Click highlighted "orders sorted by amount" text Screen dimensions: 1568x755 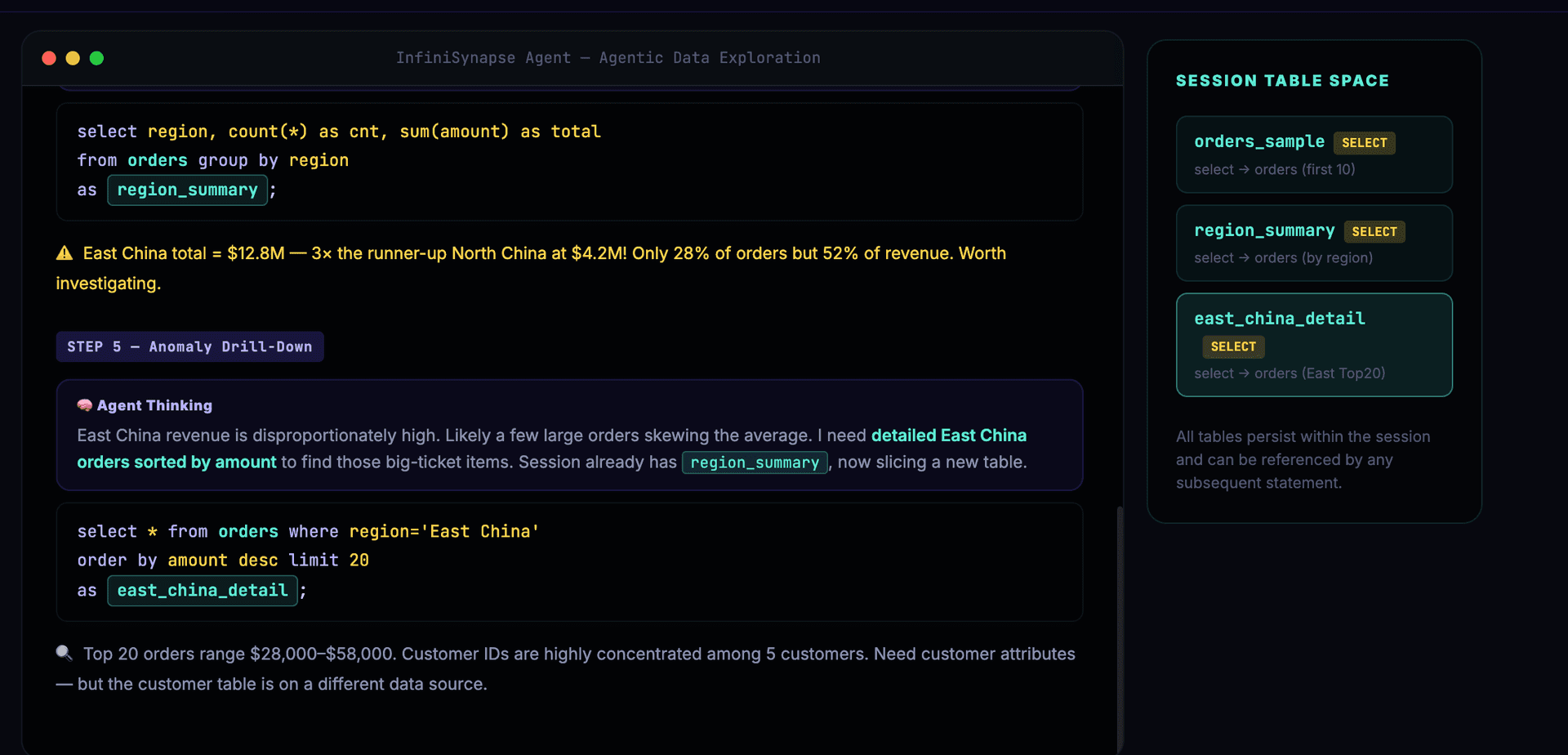point(176,462)
